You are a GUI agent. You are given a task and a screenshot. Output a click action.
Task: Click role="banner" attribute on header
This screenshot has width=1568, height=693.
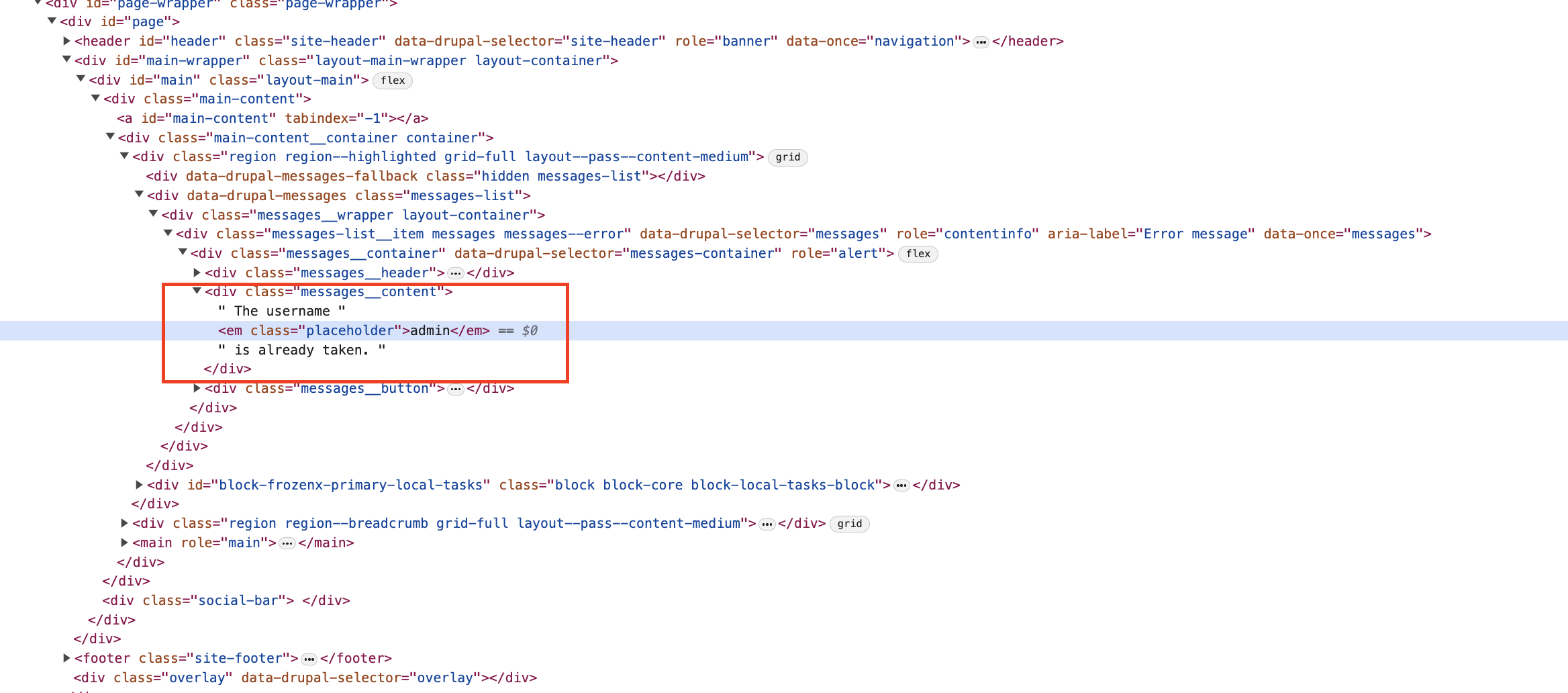pos(726,41)
